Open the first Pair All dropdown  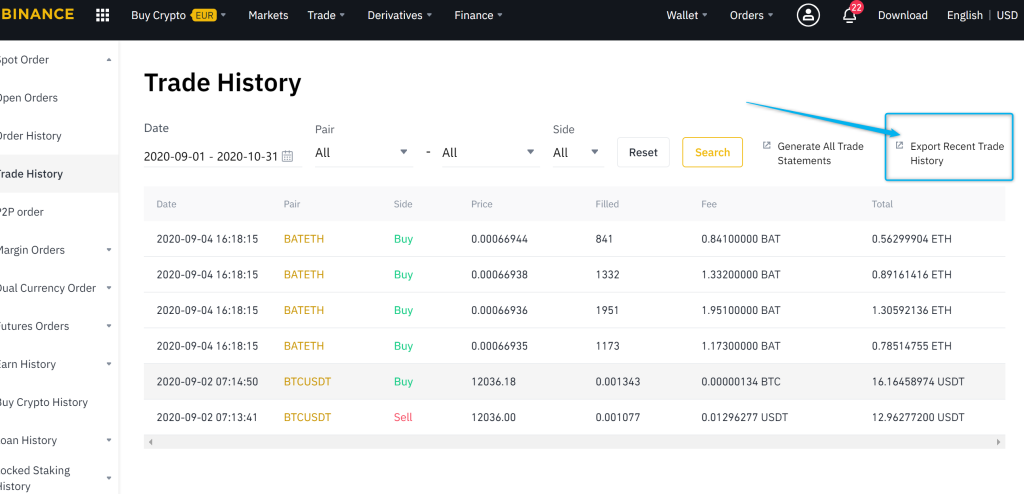click(x=363, y=153)
